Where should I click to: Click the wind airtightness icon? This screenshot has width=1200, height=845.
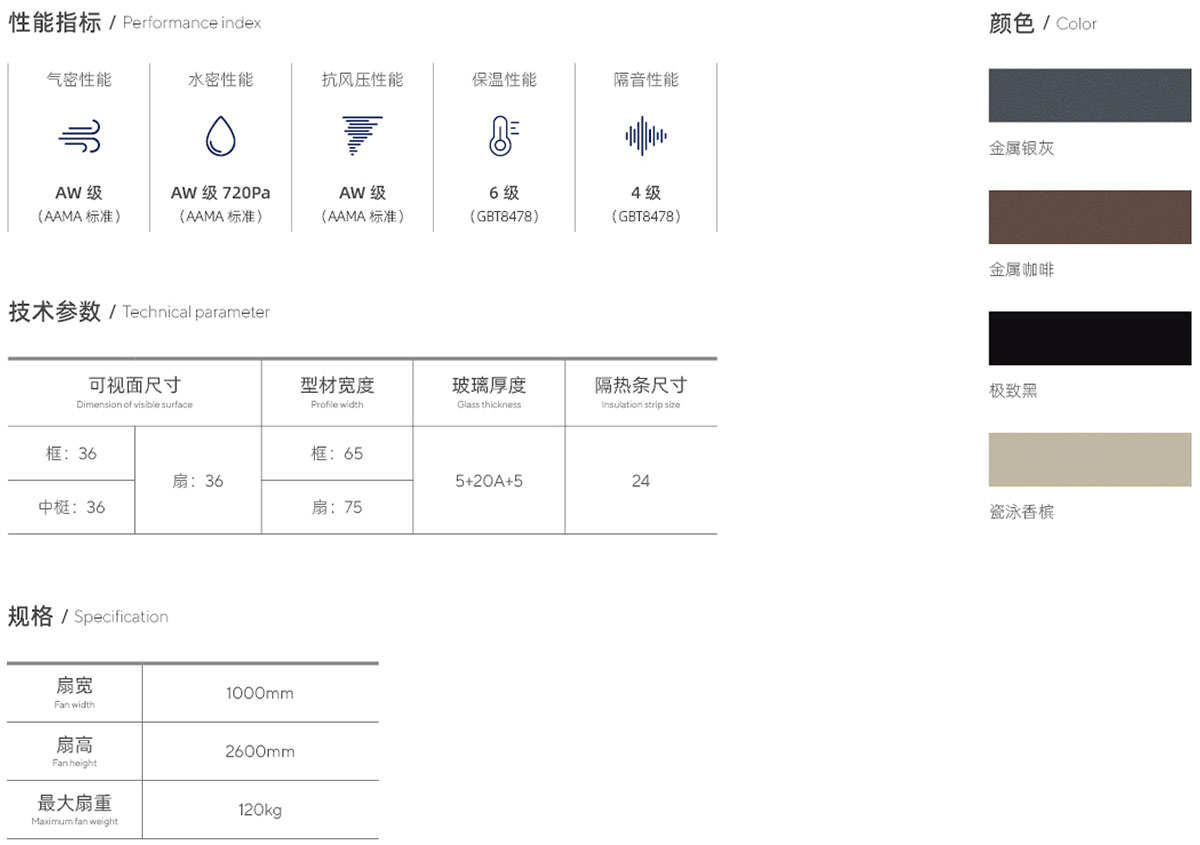click(79, 137)
